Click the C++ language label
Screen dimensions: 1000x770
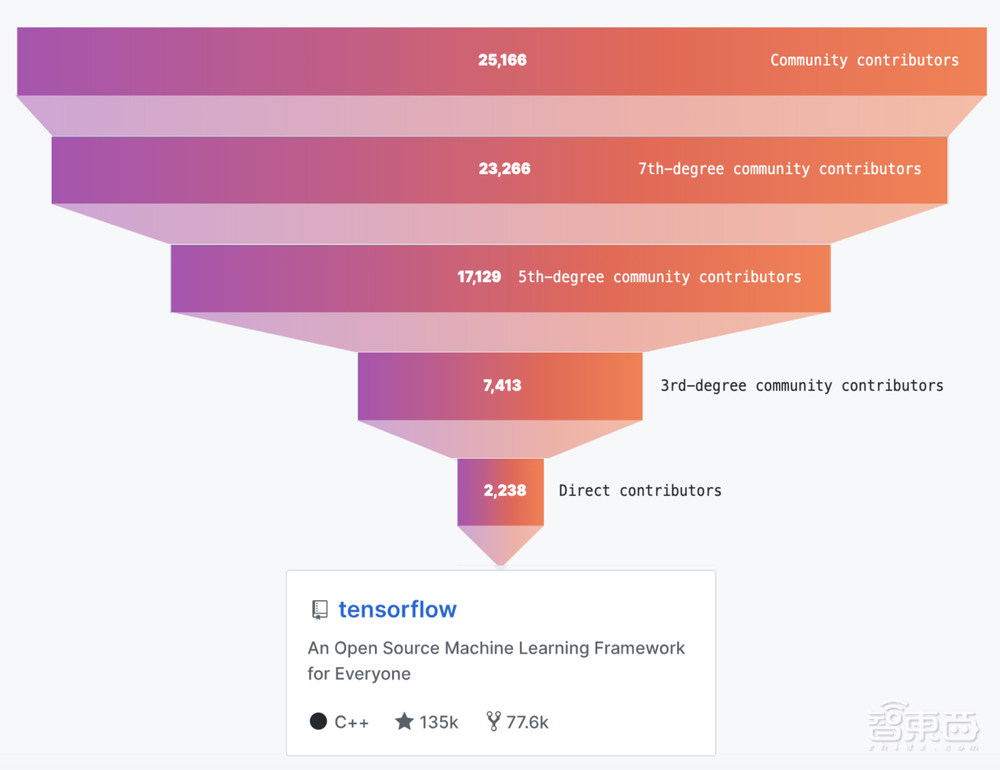pyautogui.click(x=351, y=722)
